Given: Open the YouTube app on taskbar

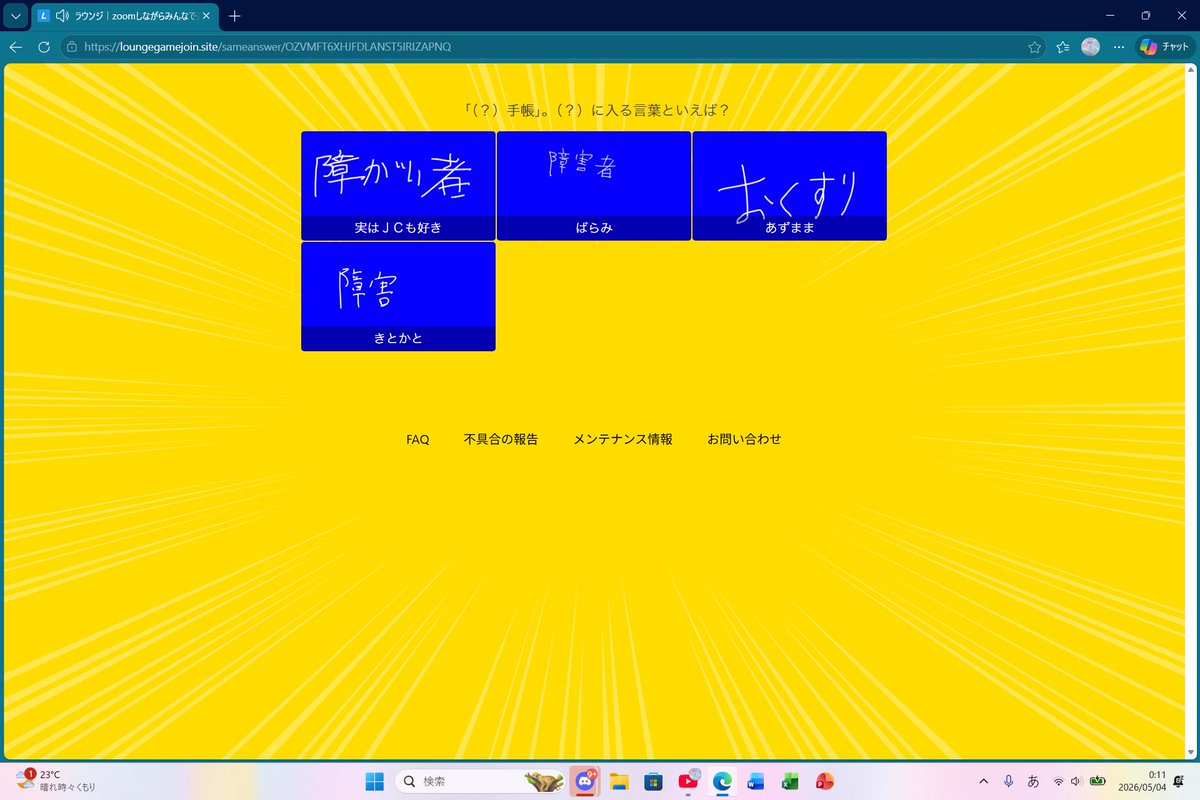Looking at the screenshot, I should coord(688,781).
